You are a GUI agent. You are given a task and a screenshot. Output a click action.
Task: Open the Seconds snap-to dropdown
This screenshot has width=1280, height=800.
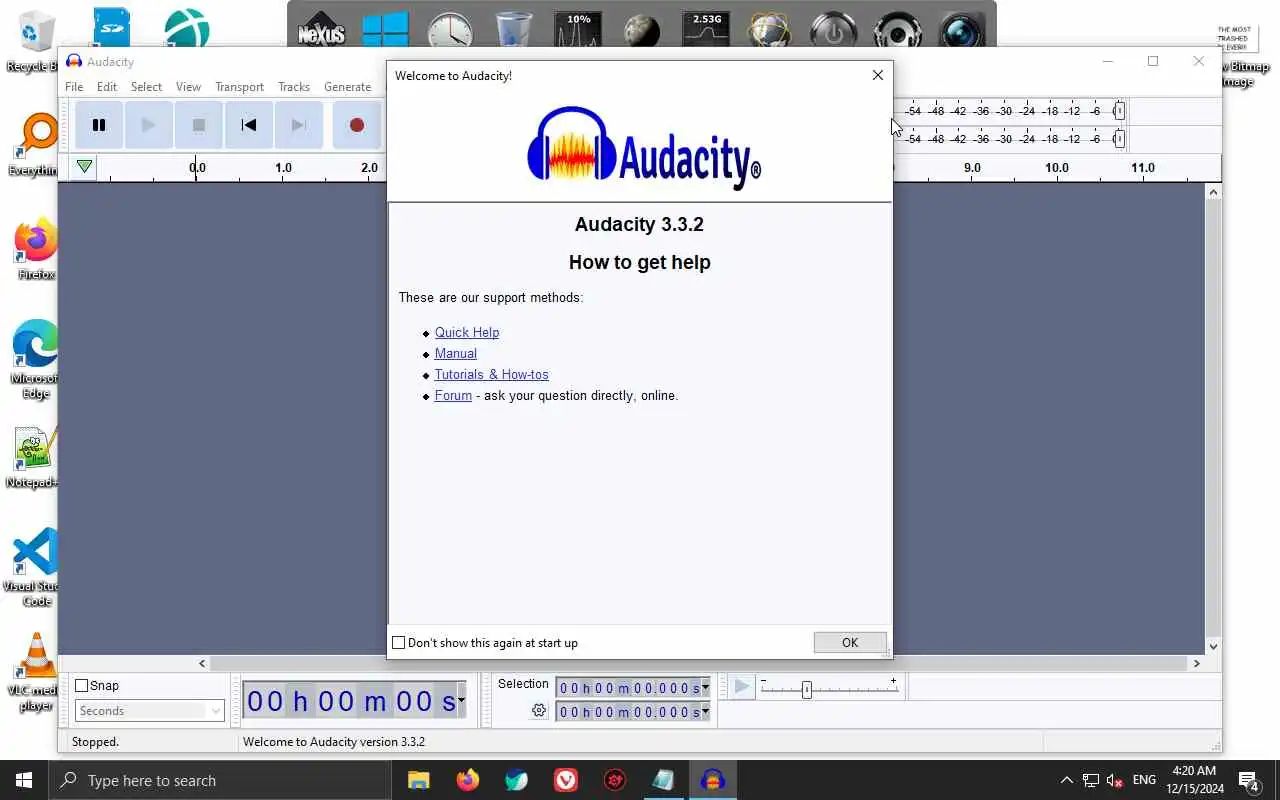(x=150, y=710)
